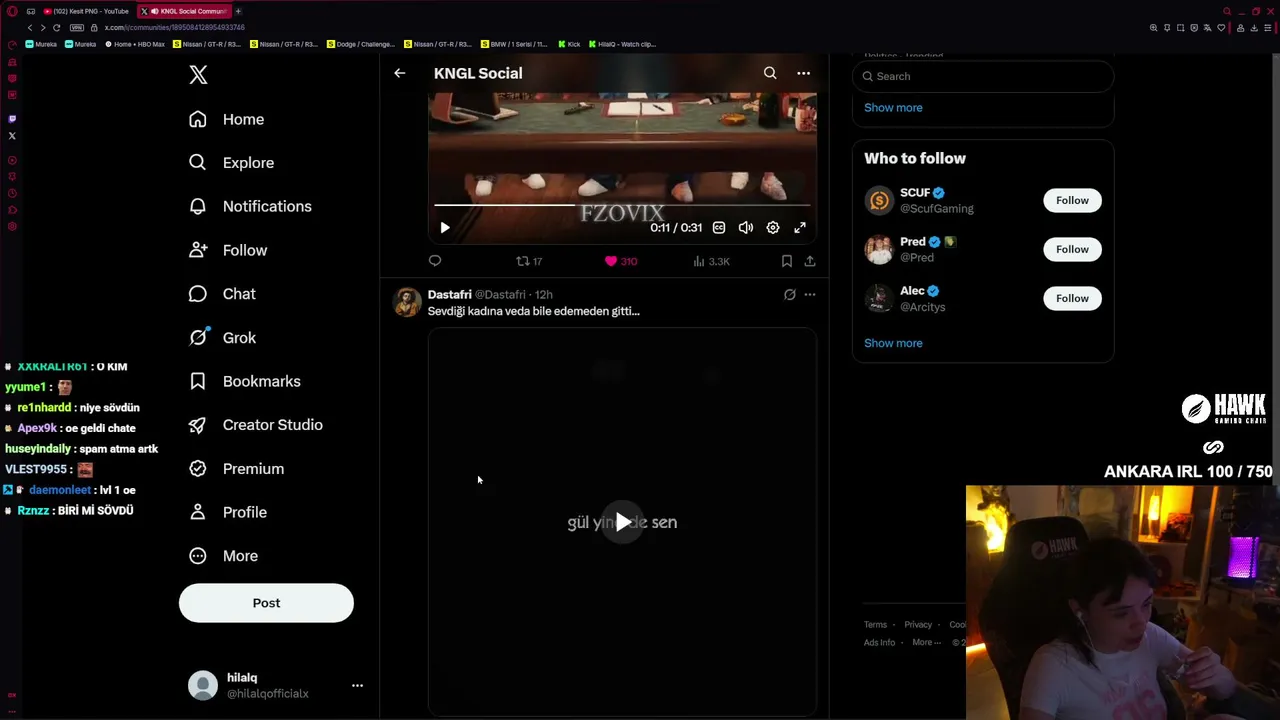Click the Post button
Image resolution: width=1280 pixels, height=720 pixels.
[266, 603]
